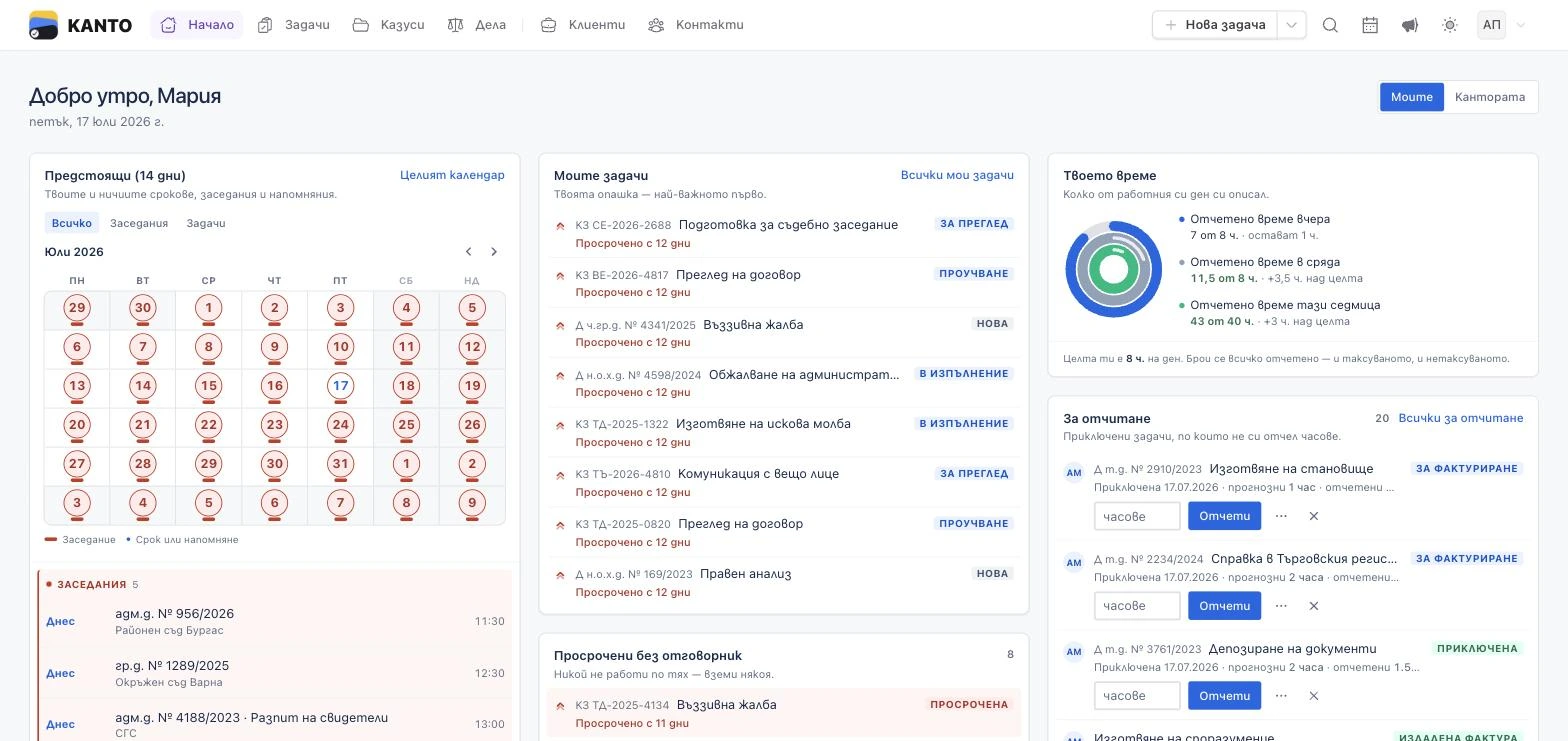1568x741 pixels.
Task: Click Отчети for Депозиране на документи
Action: point(1224,696)
